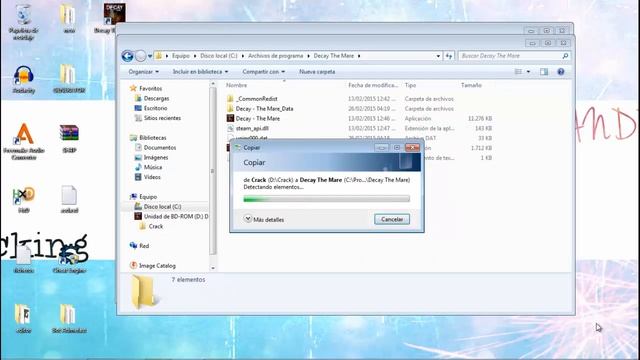Image resolution: width=640 pixels, height=360 pixels.
Task: Open the Audacity desktop icon
Action: click(24, 79)
